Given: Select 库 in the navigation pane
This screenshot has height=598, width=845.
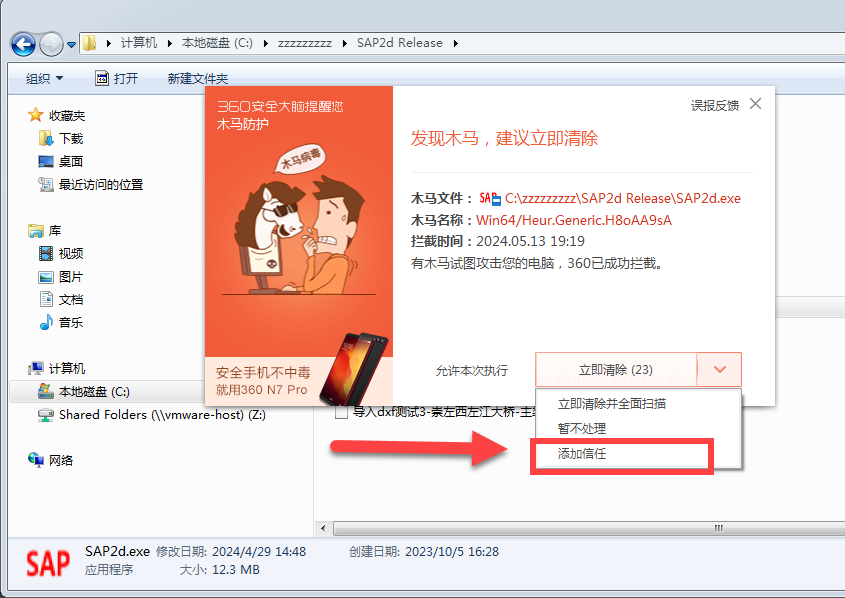Looking at the screenshot, I should click(55, 231).
